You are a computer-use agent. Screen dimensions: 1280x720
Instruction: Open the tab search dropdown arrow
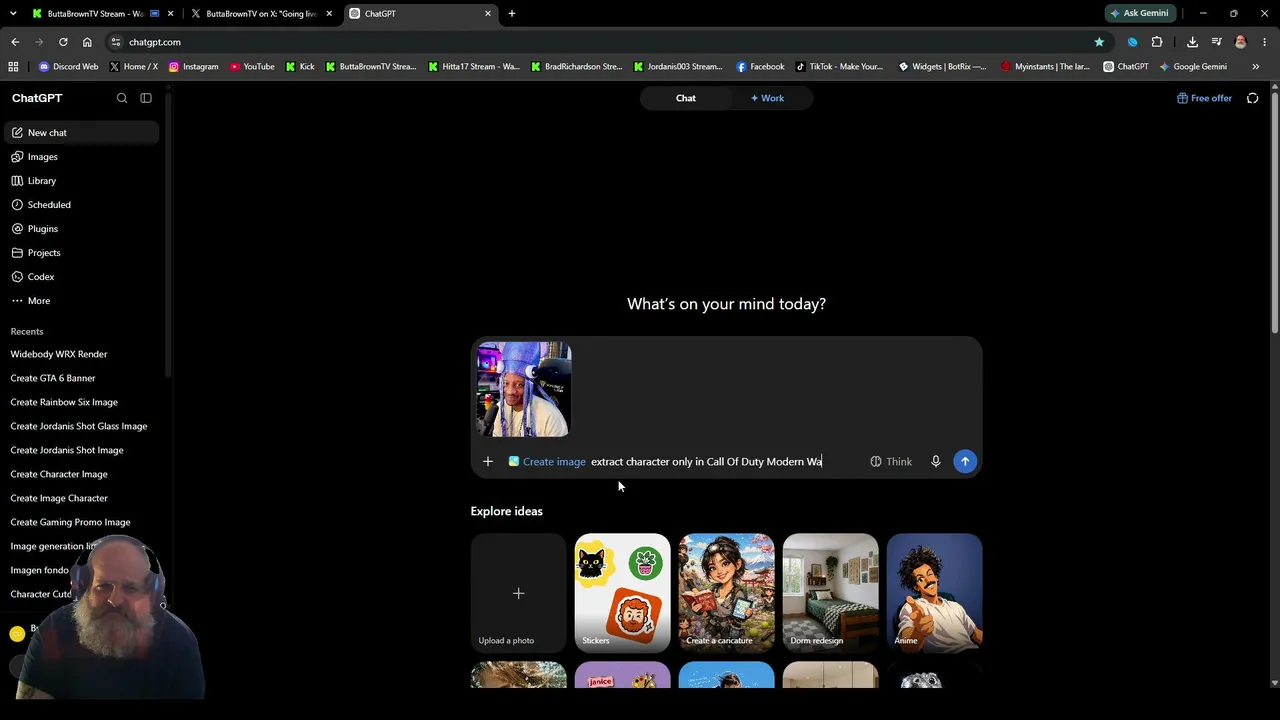(13, 14)
